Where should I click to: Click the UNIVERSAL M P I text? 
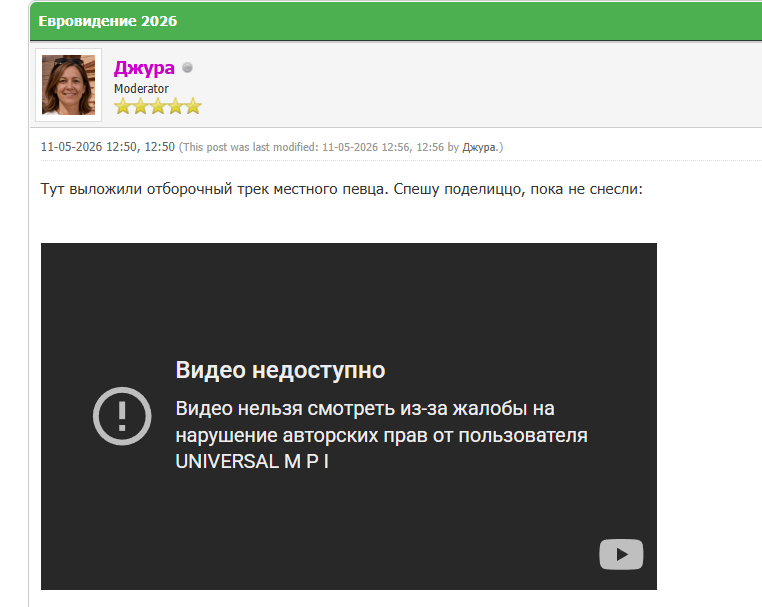point(252,461)
